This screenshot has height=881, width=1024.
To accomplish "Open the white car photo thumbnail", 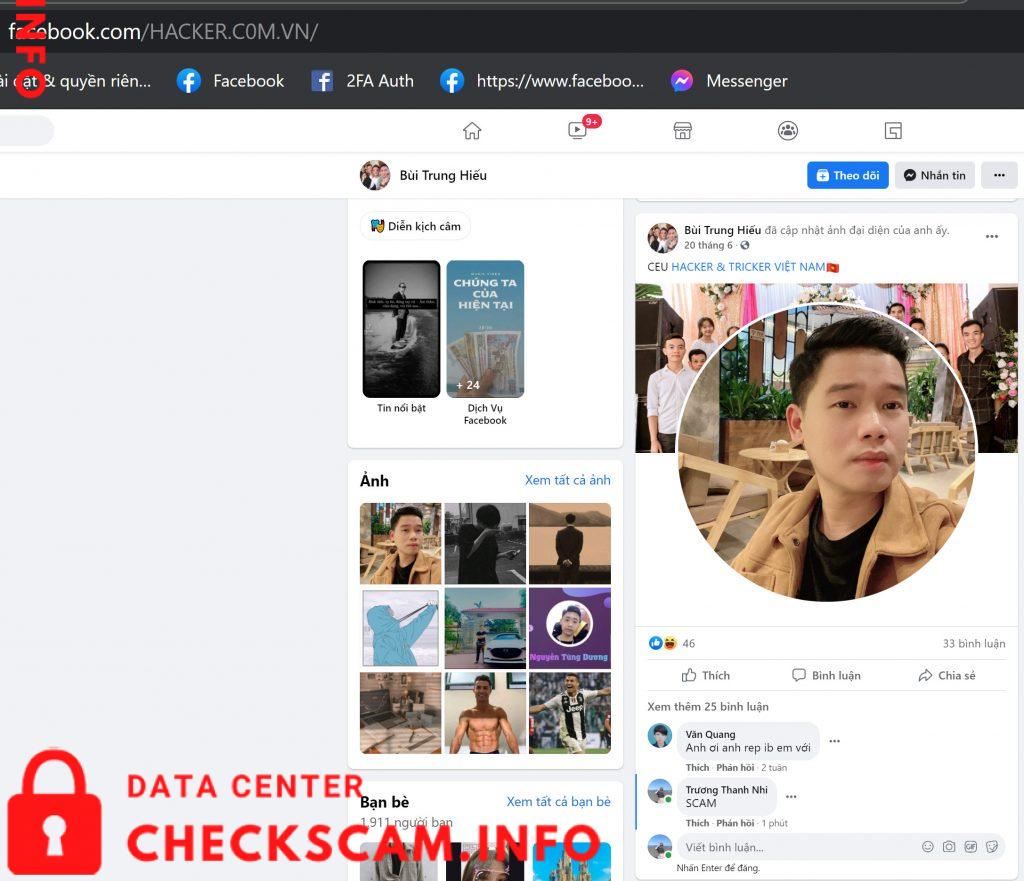I will [x=485, y=628].
